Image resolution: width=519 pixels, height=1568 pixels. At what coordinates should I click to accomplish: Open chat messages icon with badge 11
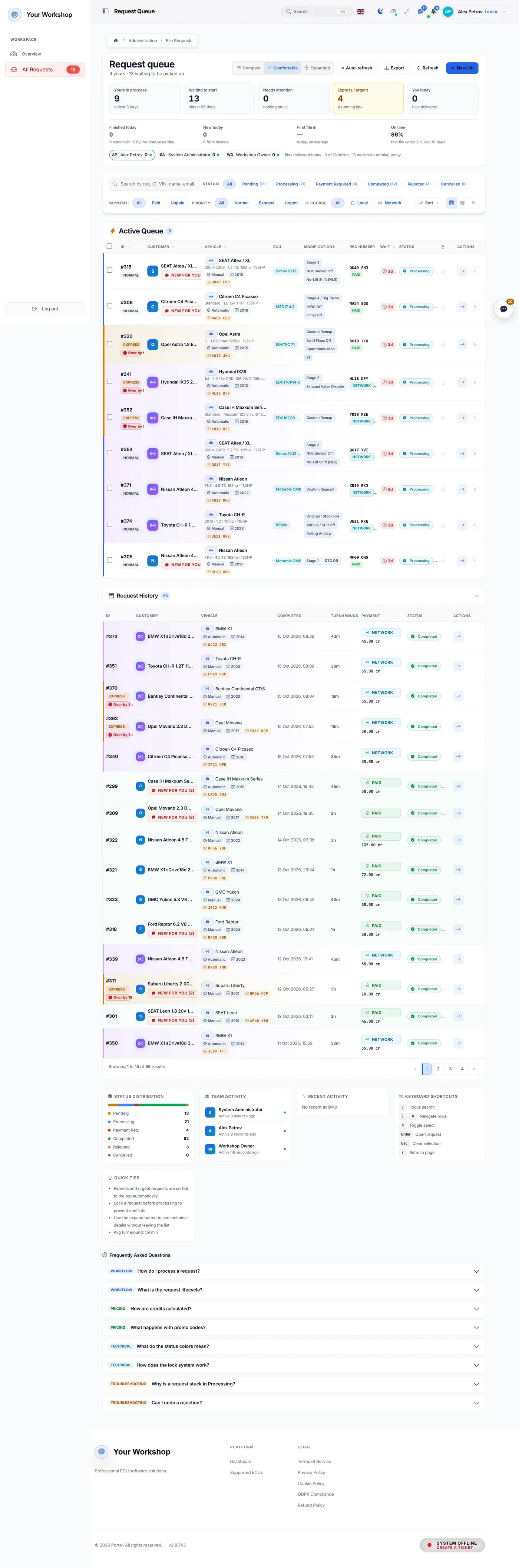click(420, 11)
